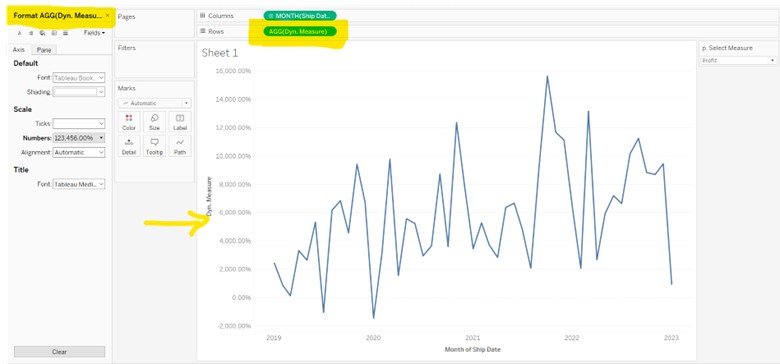Select the Format Lines icon

65,33
